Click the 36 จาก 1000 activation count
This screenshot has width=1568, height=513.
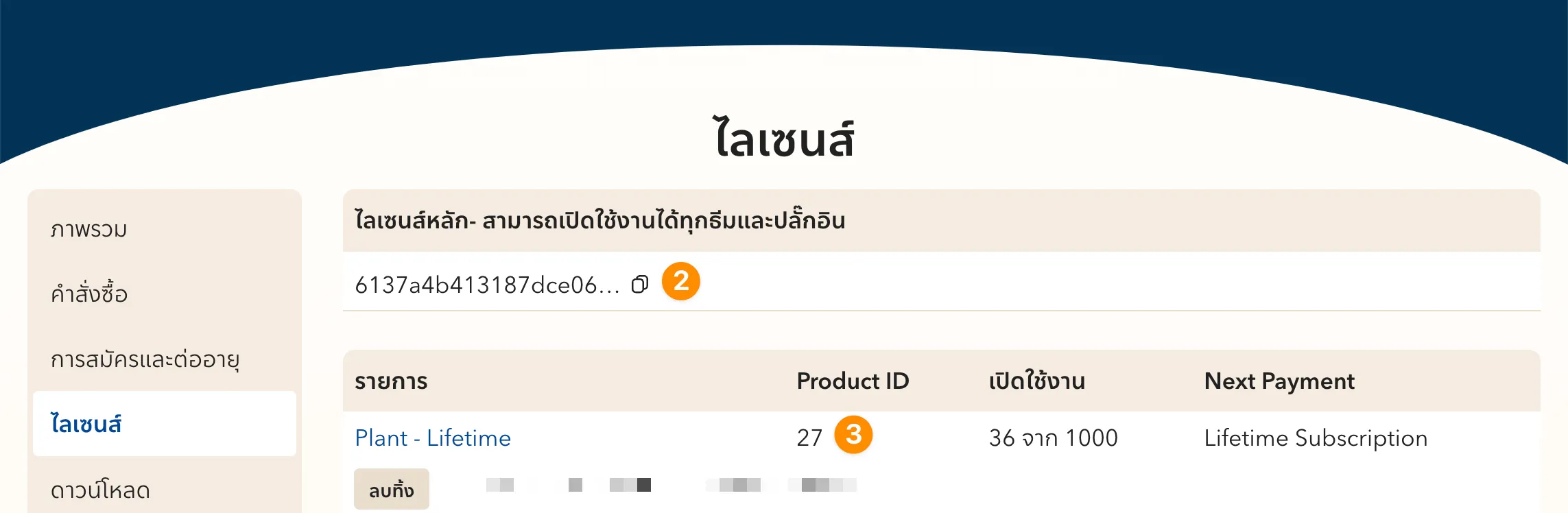pos(1053,438)
